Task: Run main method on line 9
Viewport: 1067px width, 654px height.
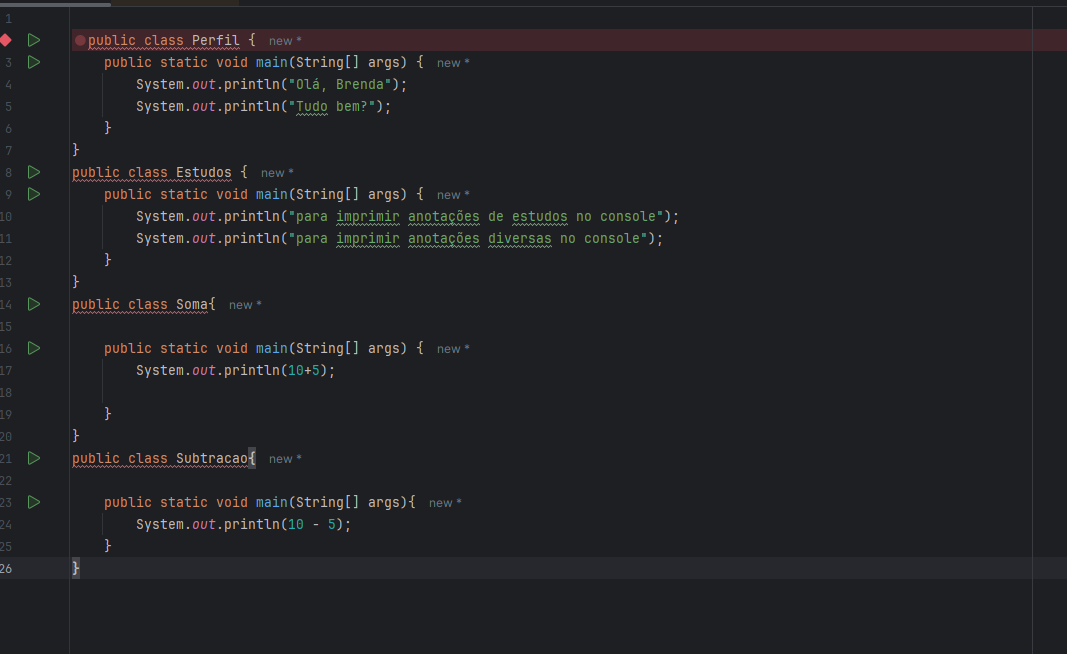Action: pos(33,194)
